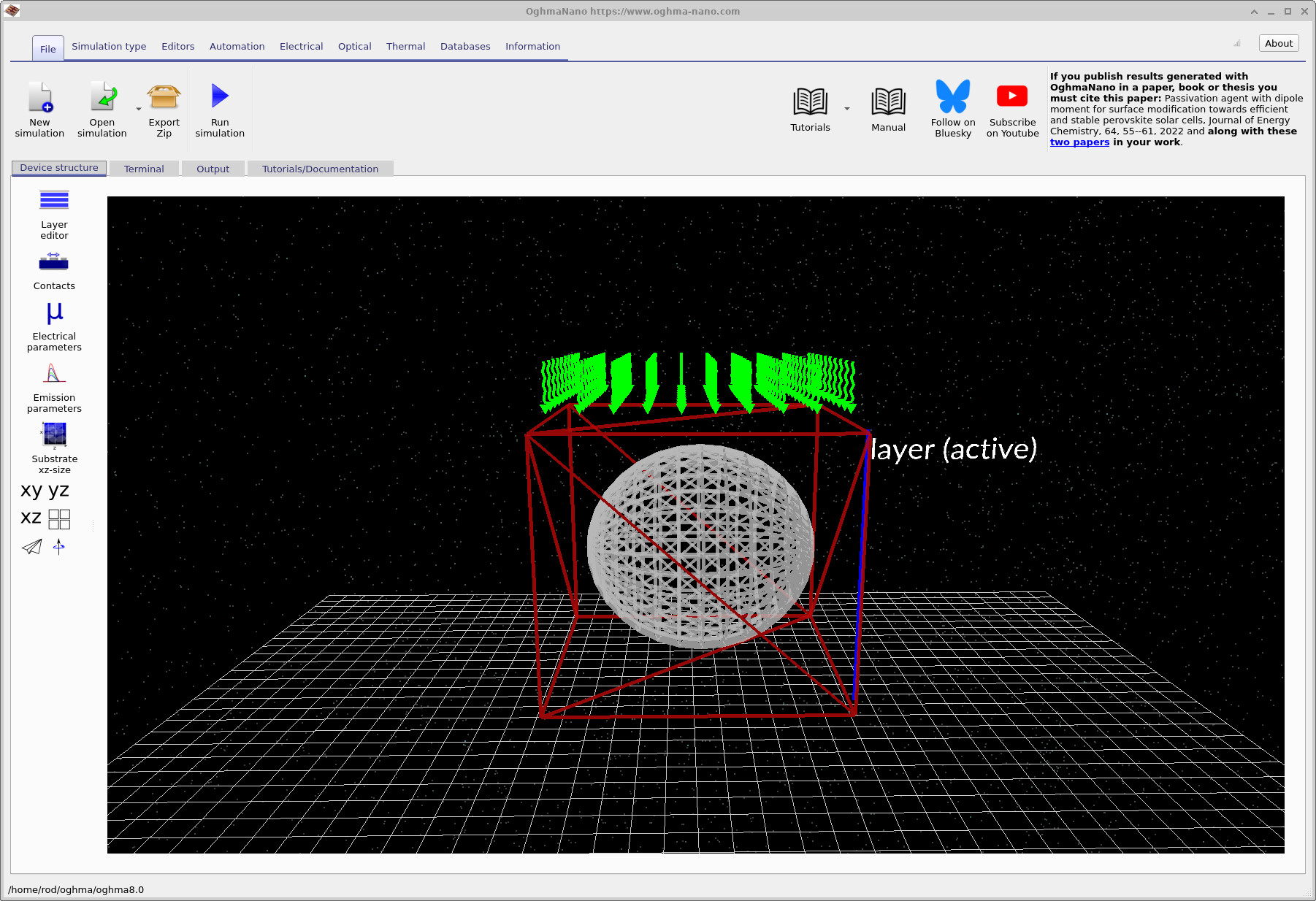This screenshot has width=1316, height=901.
Task: Open the Electrical ribbon tab
Action: [301, 47]
